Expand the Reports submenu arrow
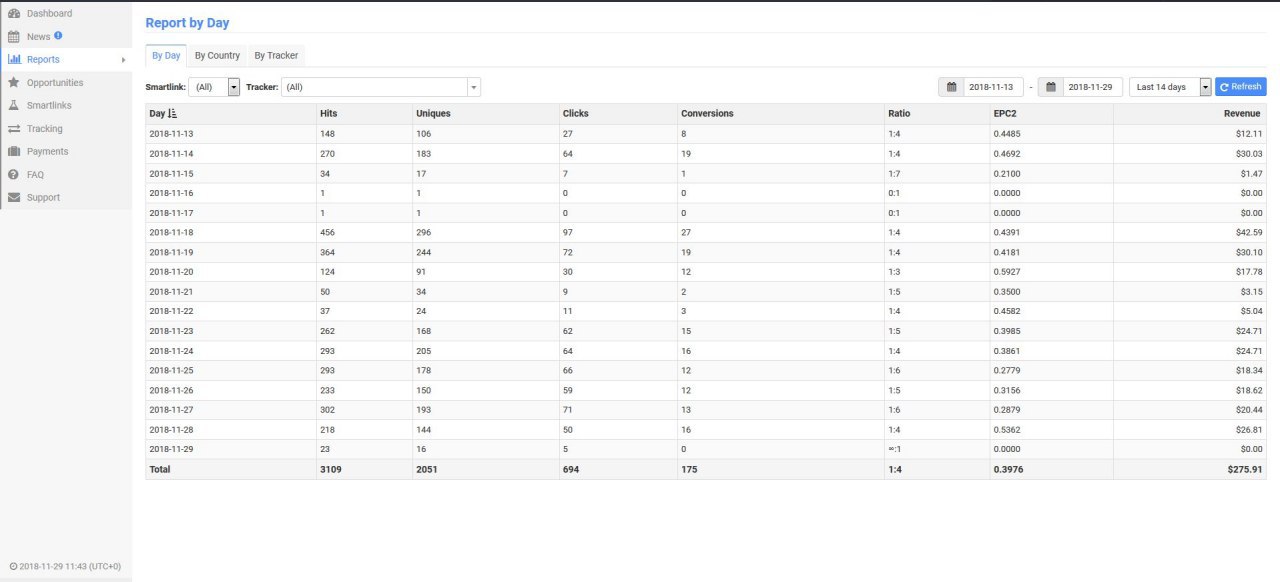This screenshot has height=582, width=1280. [123, 60]
